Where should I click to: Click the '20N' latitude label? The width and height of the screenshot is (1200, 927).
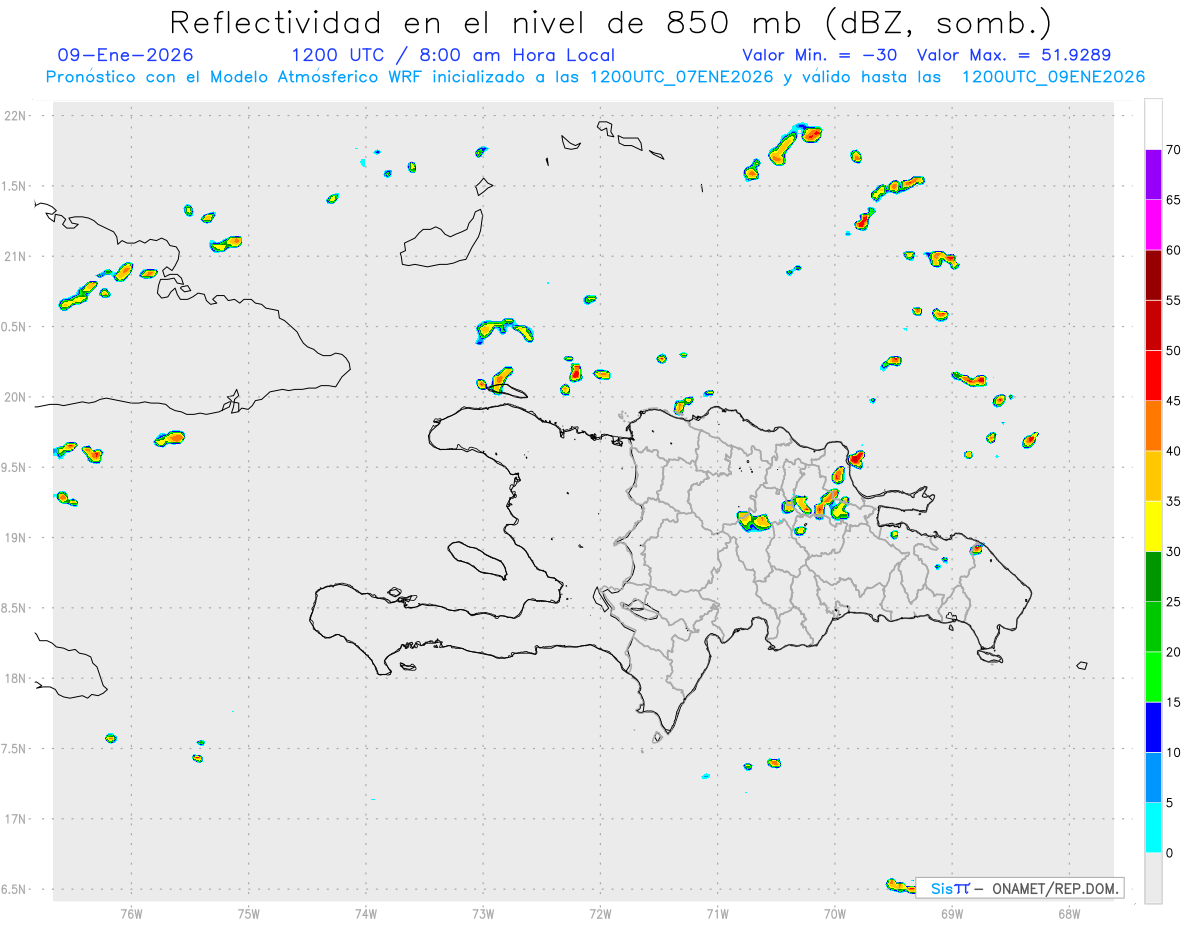coord(17,397)
